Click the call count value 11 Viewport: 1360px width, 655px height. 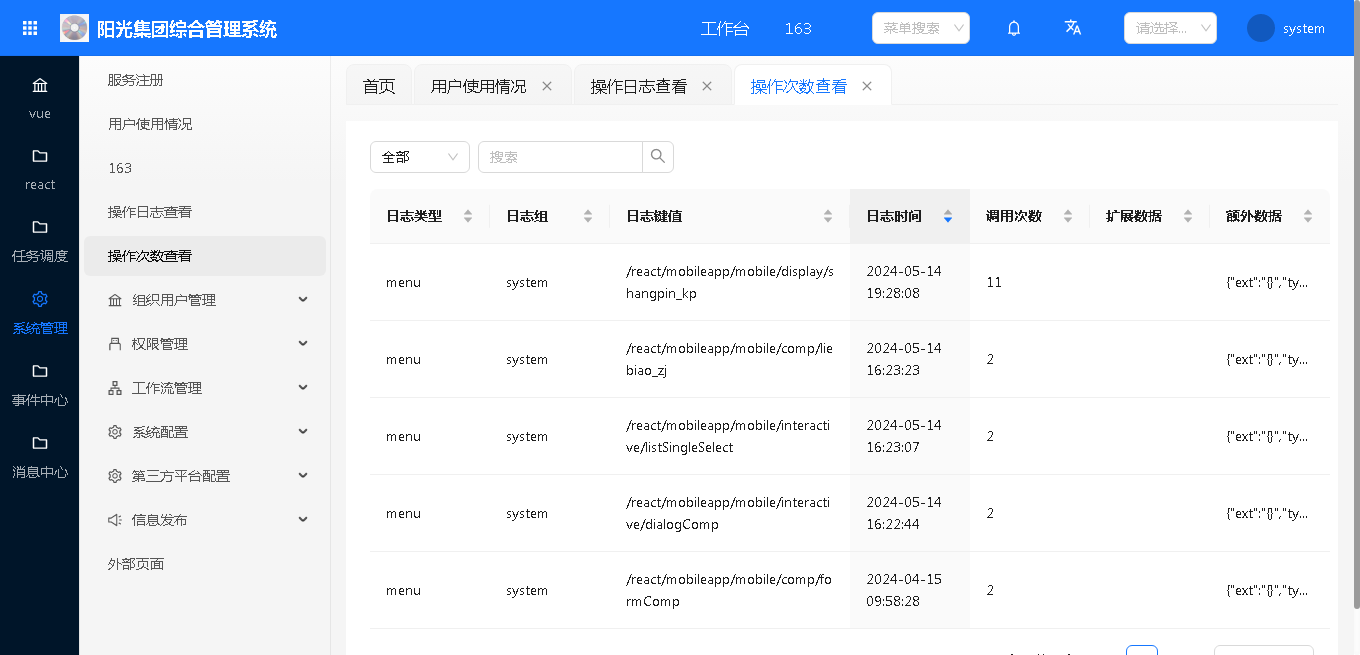click(x=994, y=282)
